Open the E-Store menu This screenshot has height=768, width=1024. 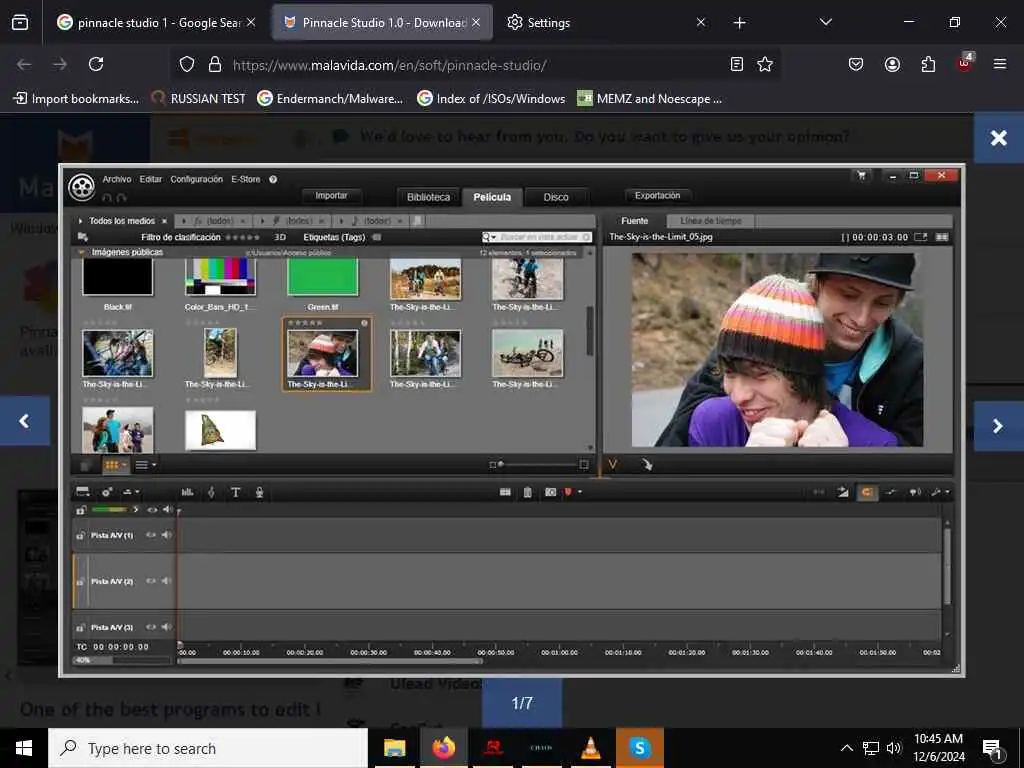(246, 179)
